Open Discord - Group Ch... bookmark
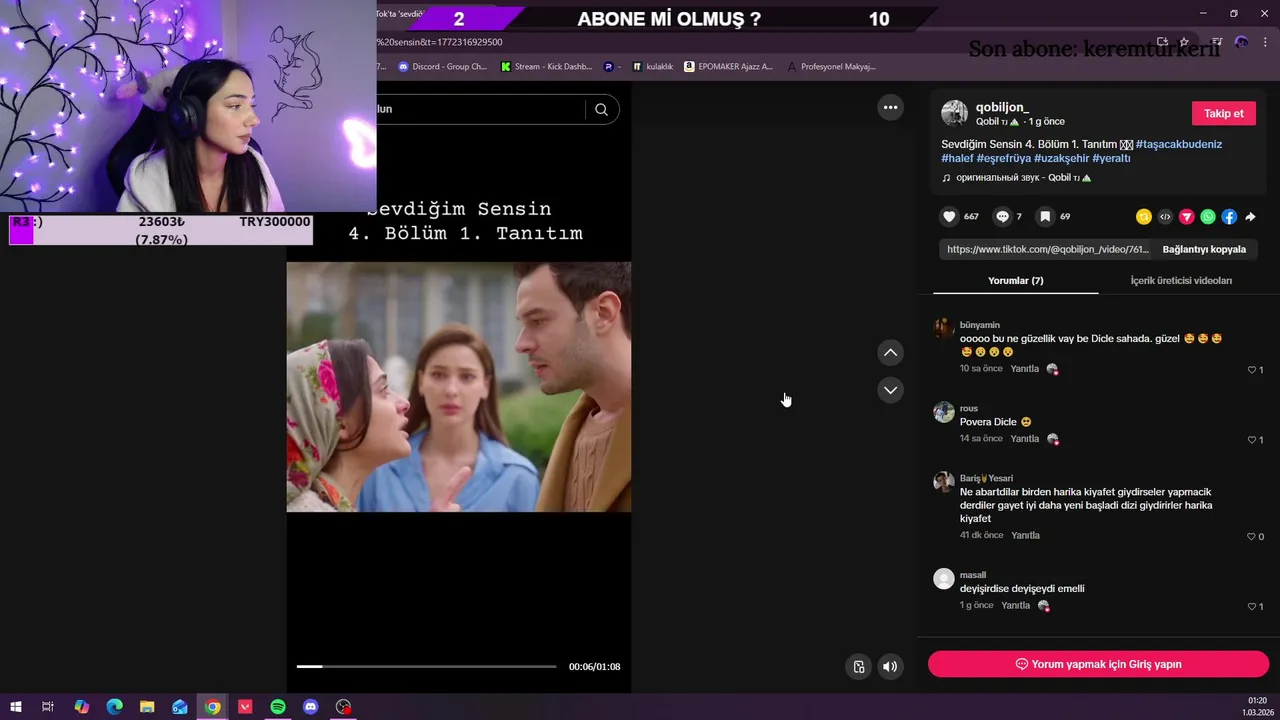The width and height of the screenshot is (1280, 720). tap(442, 67)
